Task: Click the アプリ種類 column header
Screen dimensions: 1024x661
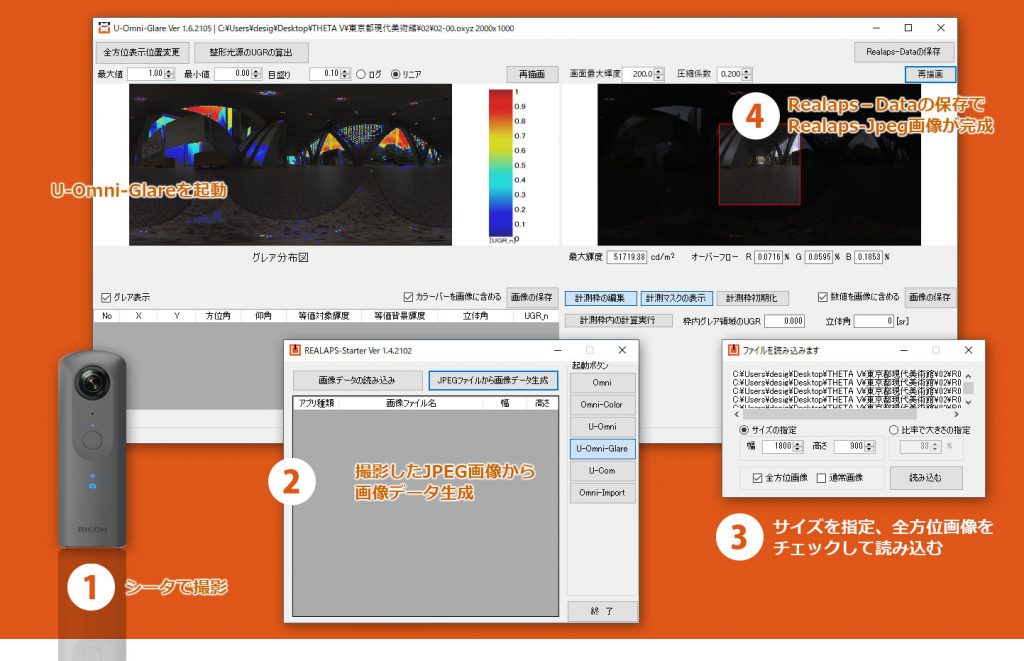Action: tap(316, 404)
